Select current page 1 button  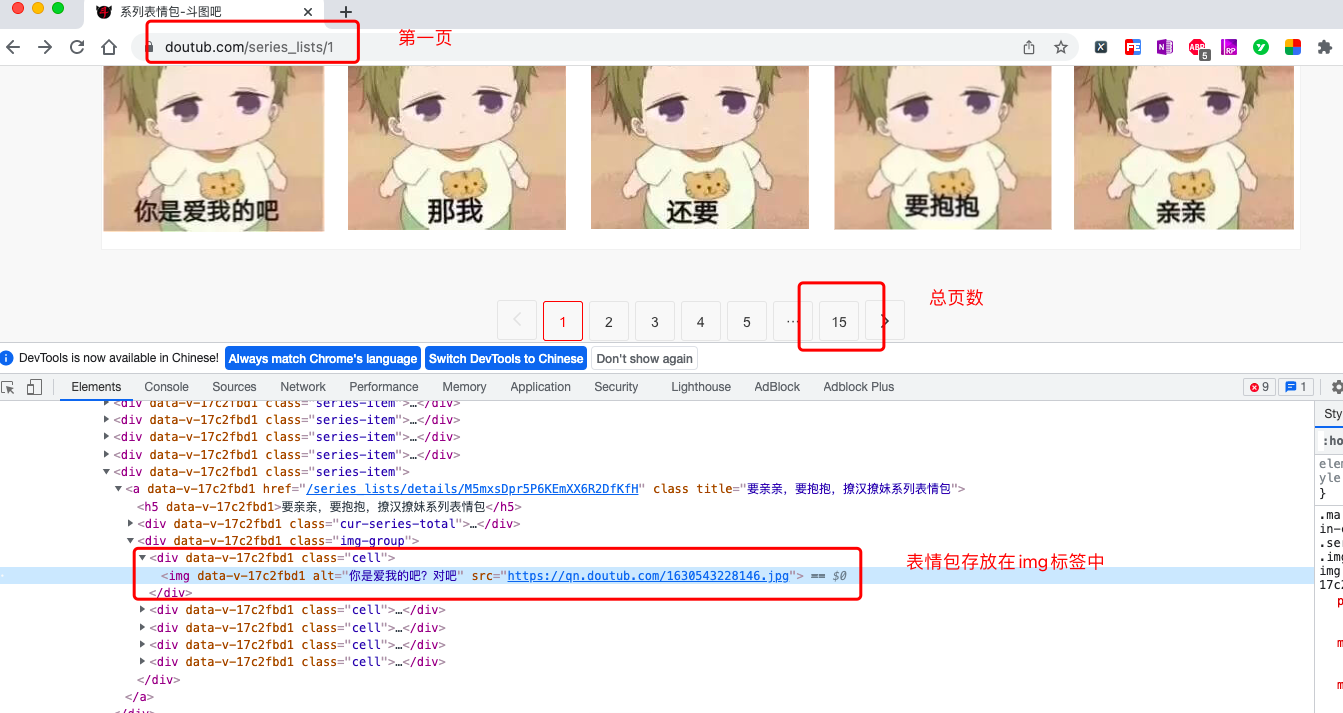point(563,321)
